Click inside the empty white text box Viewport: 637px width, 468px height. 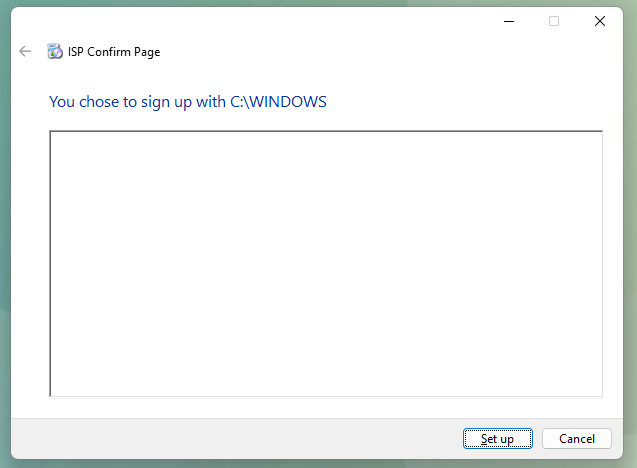(x=326, y=263)
